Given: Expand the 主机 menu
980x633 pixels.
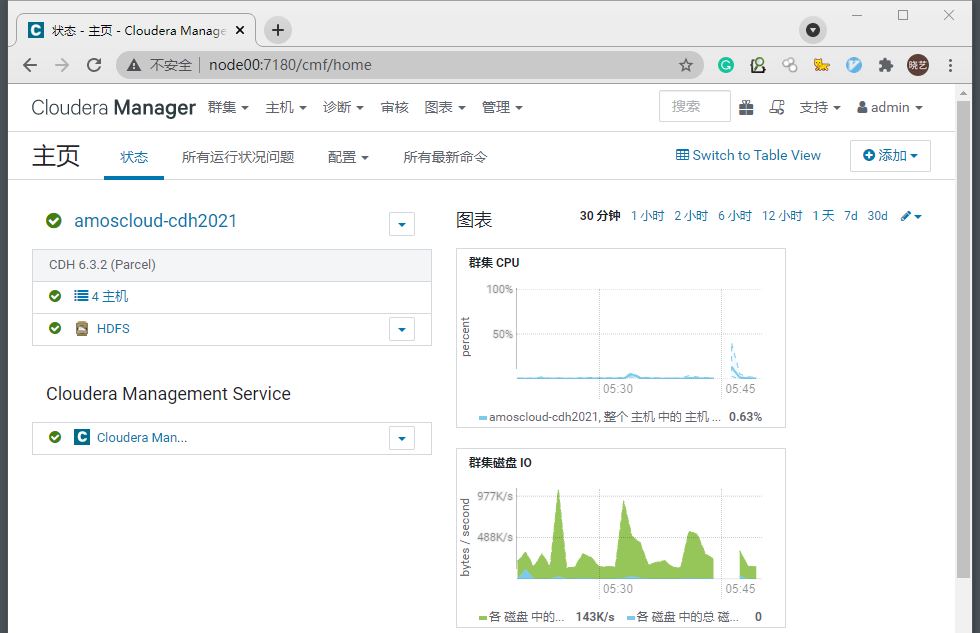Looking at the screenshot, I should (x=286, y=107).
